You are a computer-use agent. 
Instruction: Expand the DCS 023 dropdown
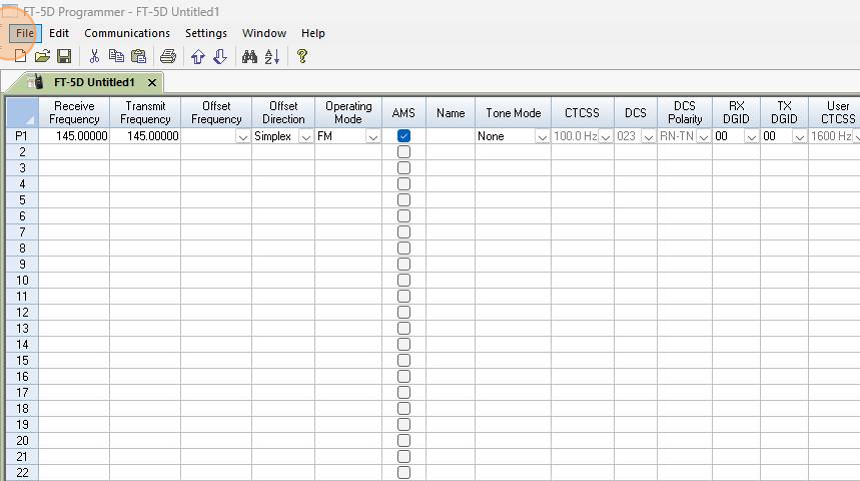click(x=648, y=137)
